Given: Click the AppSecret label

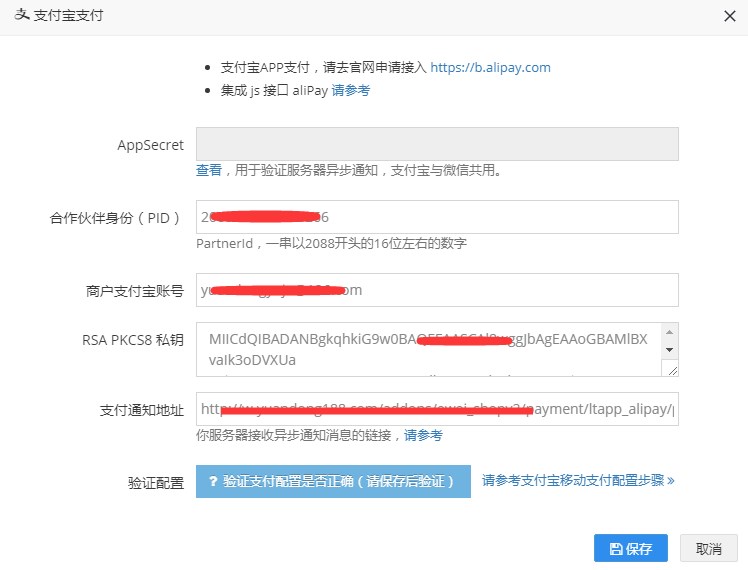Looking at the screenshot, I should (x=150, y=145).
